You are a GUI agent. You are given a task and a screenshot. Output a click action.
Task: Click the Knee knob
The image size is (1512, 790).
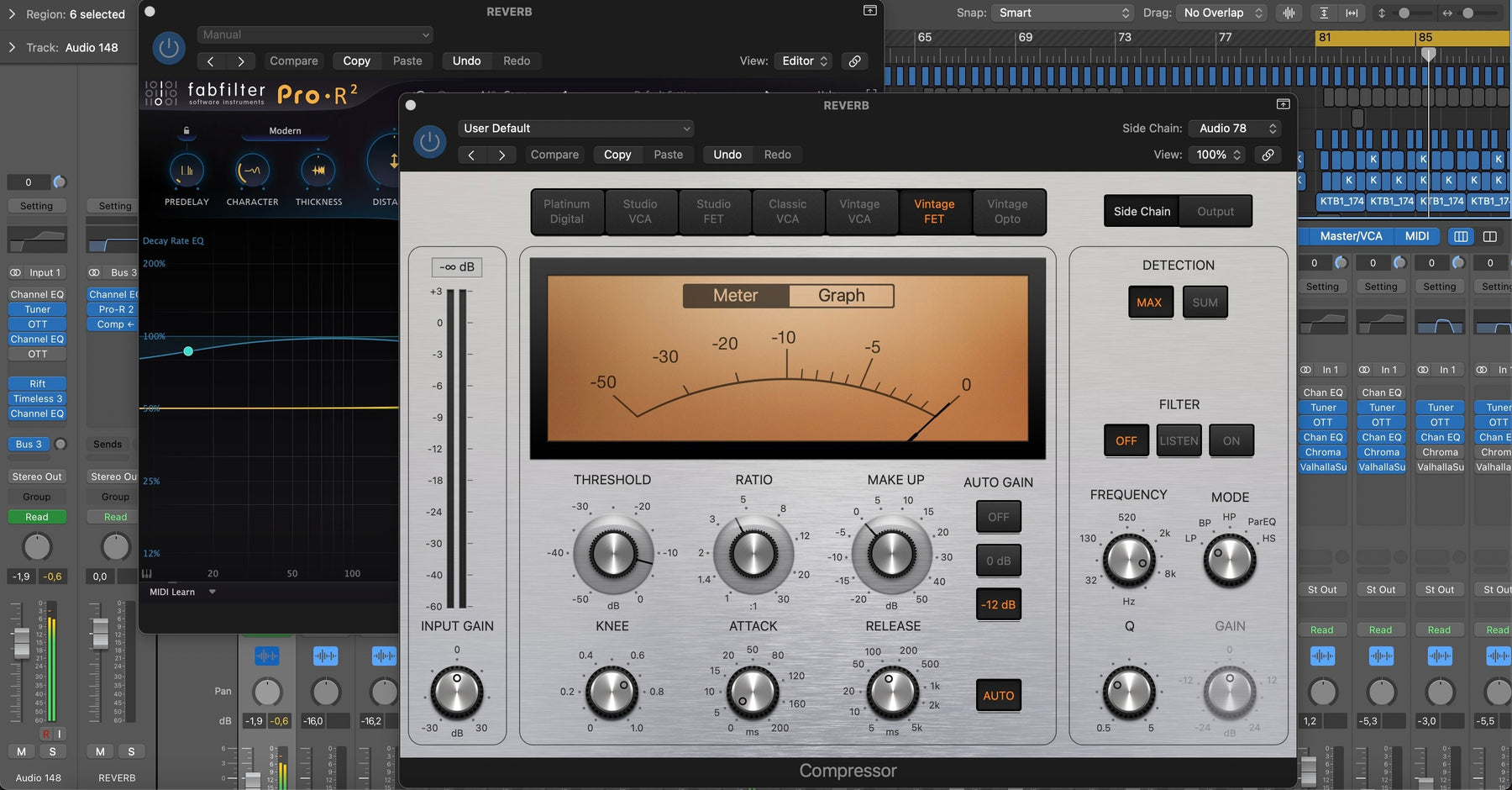click(x=612, y=693)
